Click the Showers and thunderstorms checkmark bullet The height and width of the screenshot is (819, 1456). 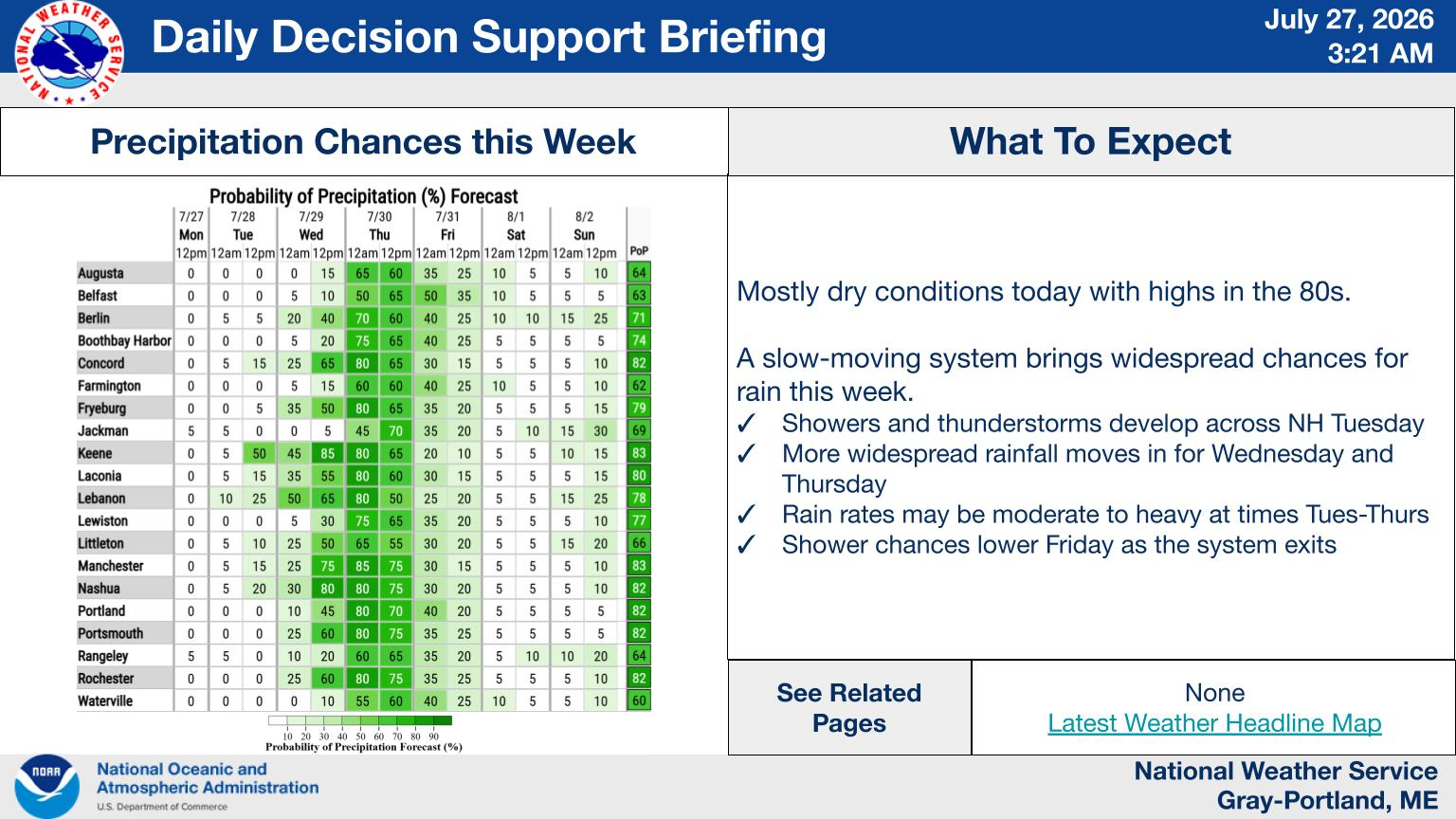click(746, 424)
